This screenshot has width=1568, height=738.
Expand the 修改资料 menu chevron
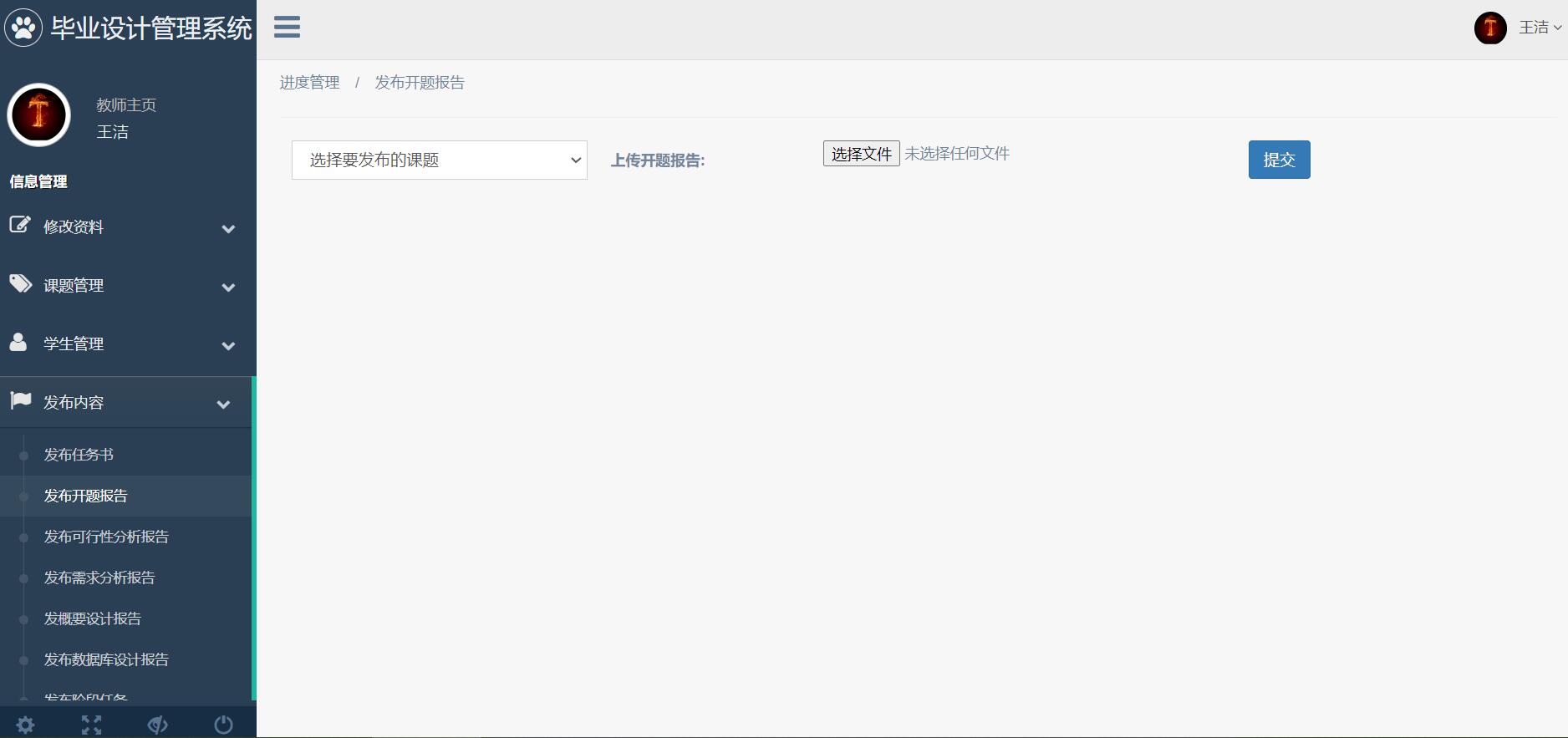(x=228, y=228)
